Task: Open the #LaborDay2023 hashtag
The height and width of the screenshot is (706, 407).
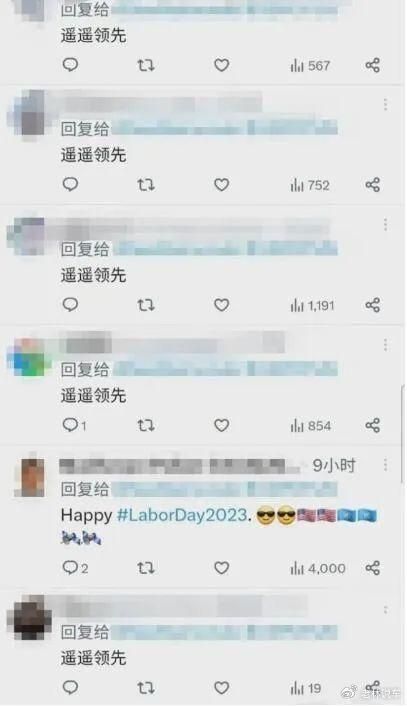Action: [182, 515]
